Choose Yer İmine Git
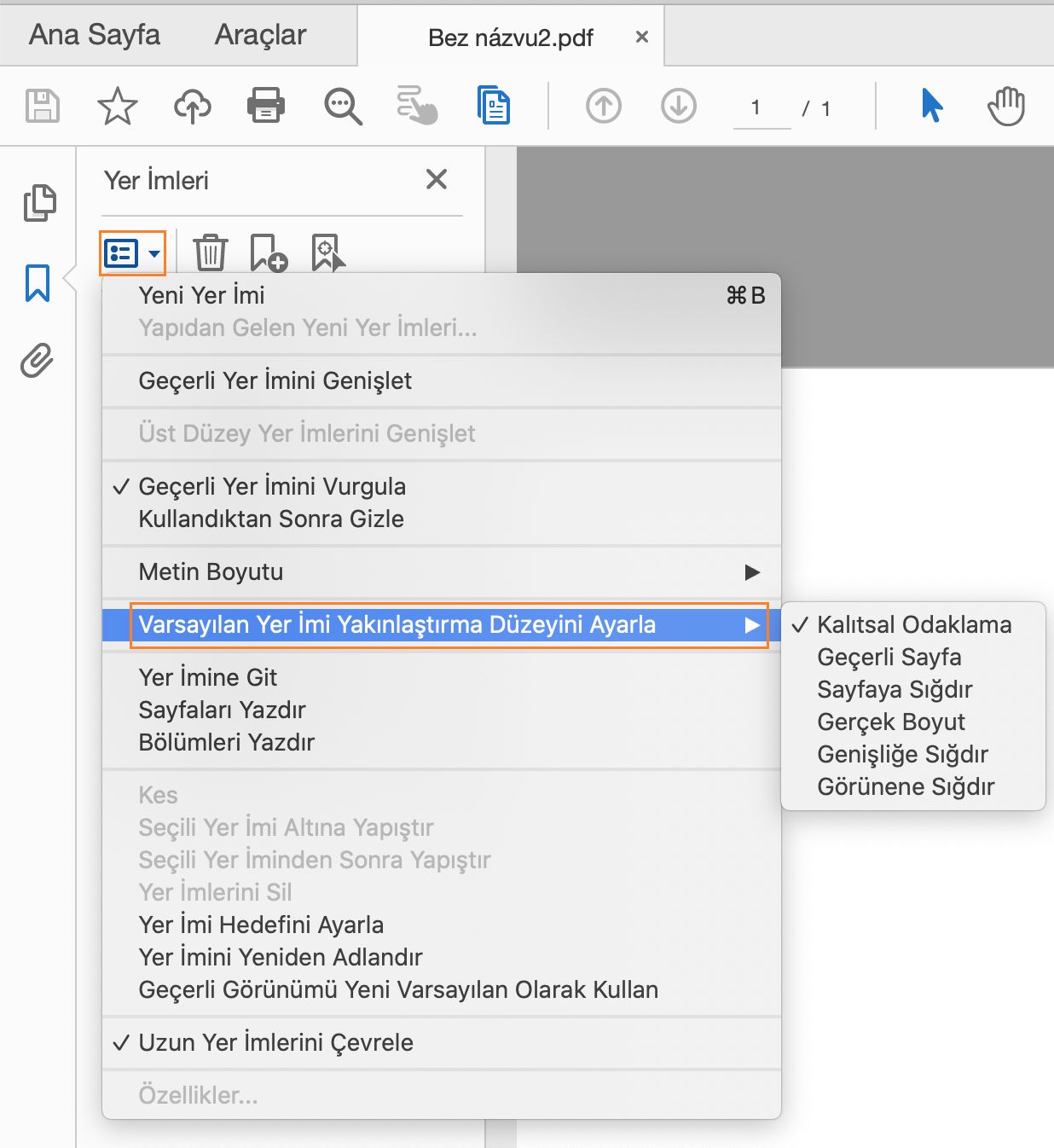This screenshot has width=1054, height=1148. point(442,677)
